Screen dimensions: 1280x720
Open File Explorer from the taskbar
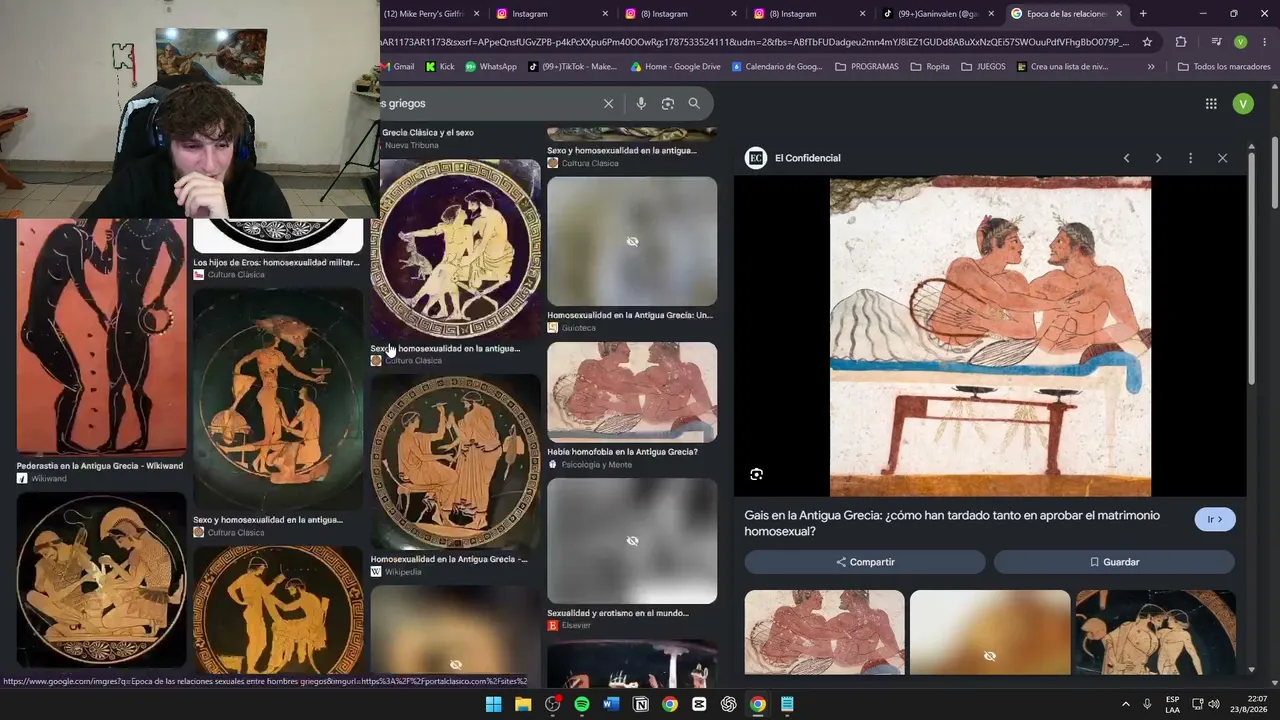(x=523, y=704)
